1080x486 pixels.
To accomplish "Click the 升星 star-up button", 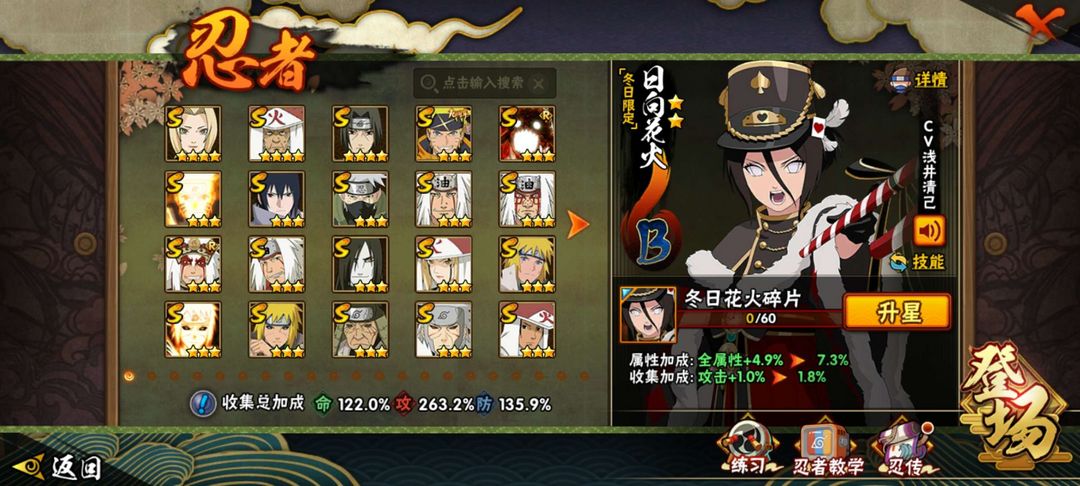I will click(x=897, y=312).
